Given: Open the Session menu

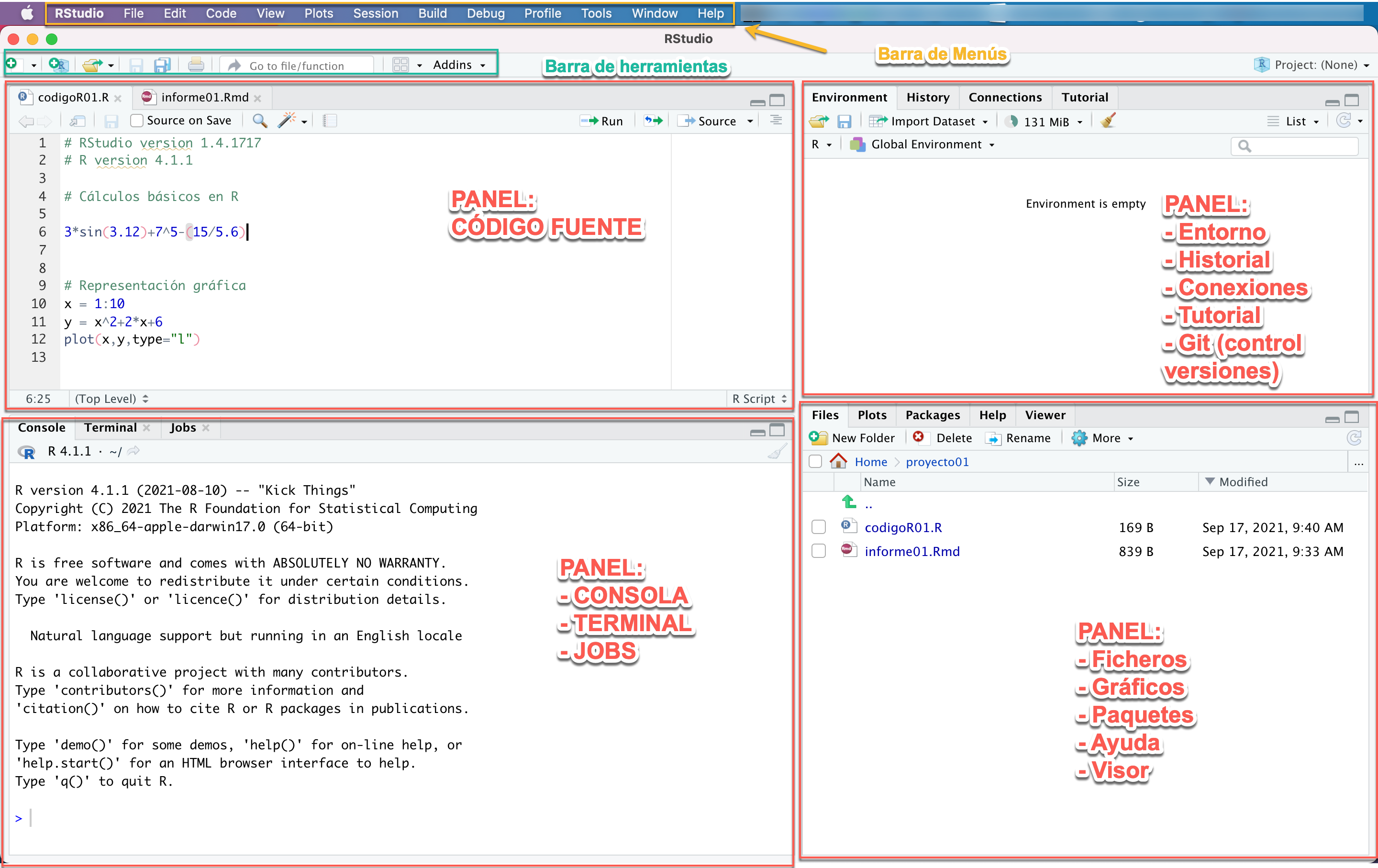Looking at the screenshot, I should [376, 13].
